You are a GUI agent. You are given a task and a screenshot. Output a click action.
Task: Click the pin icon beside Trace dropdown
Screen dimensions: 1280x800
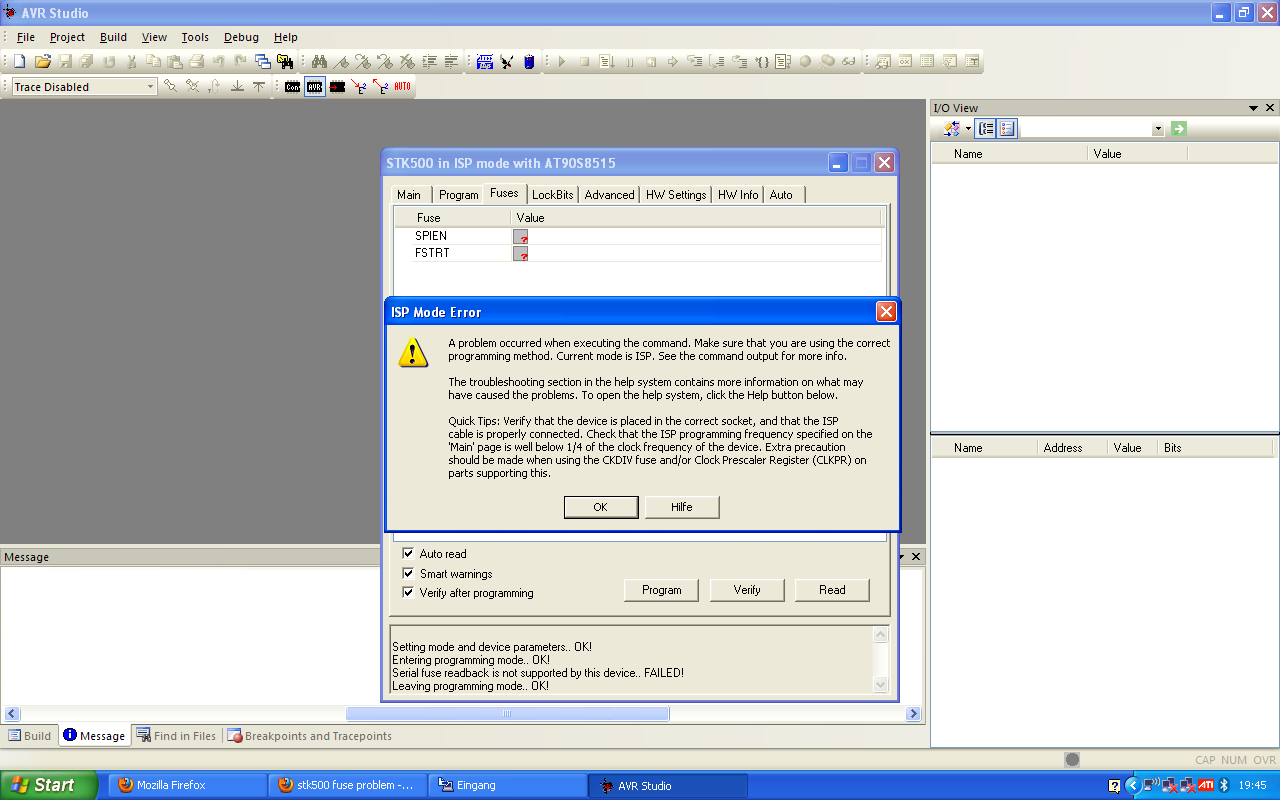[171, 87]
